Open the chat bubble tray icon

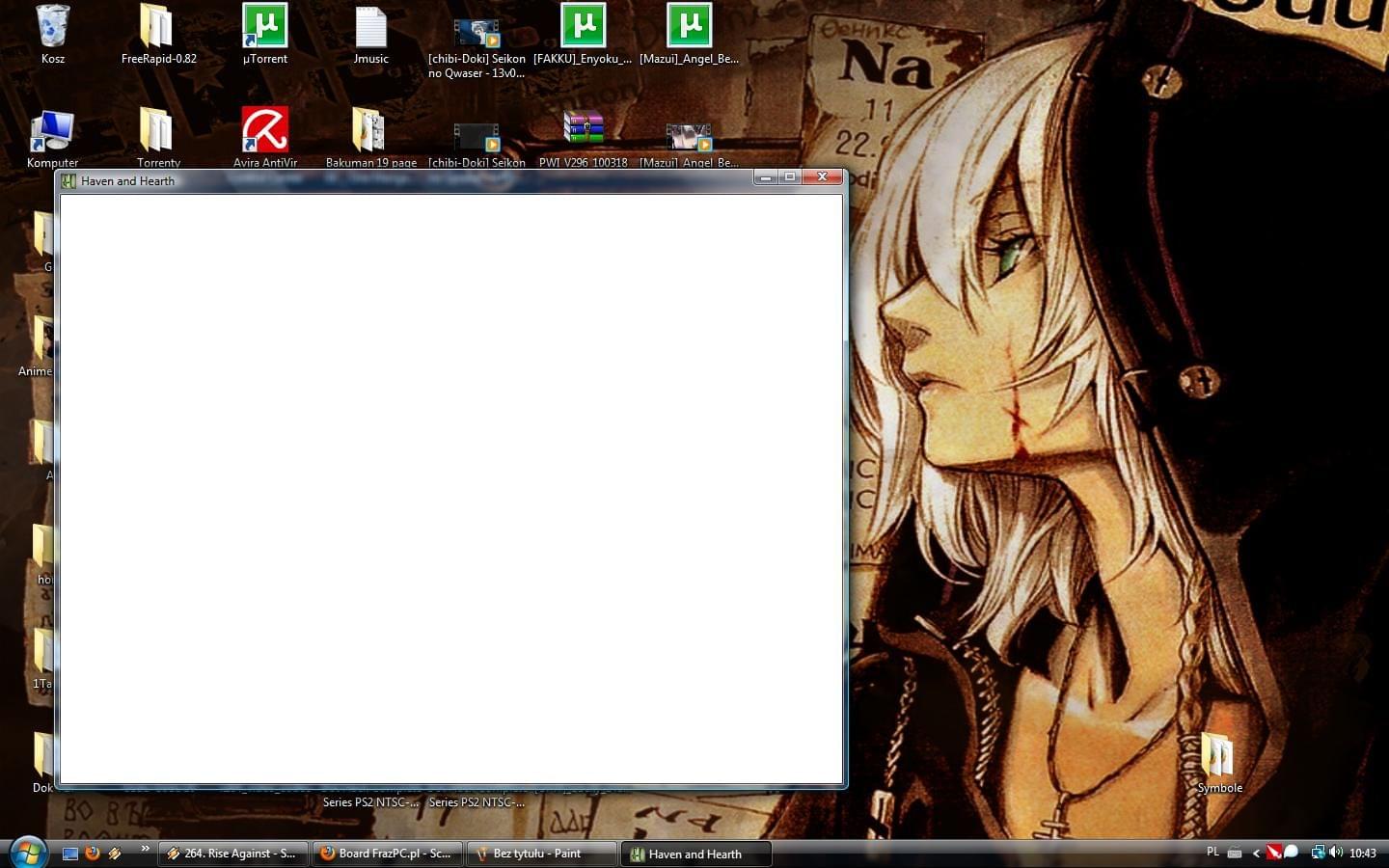click(x=1291, y=852)
